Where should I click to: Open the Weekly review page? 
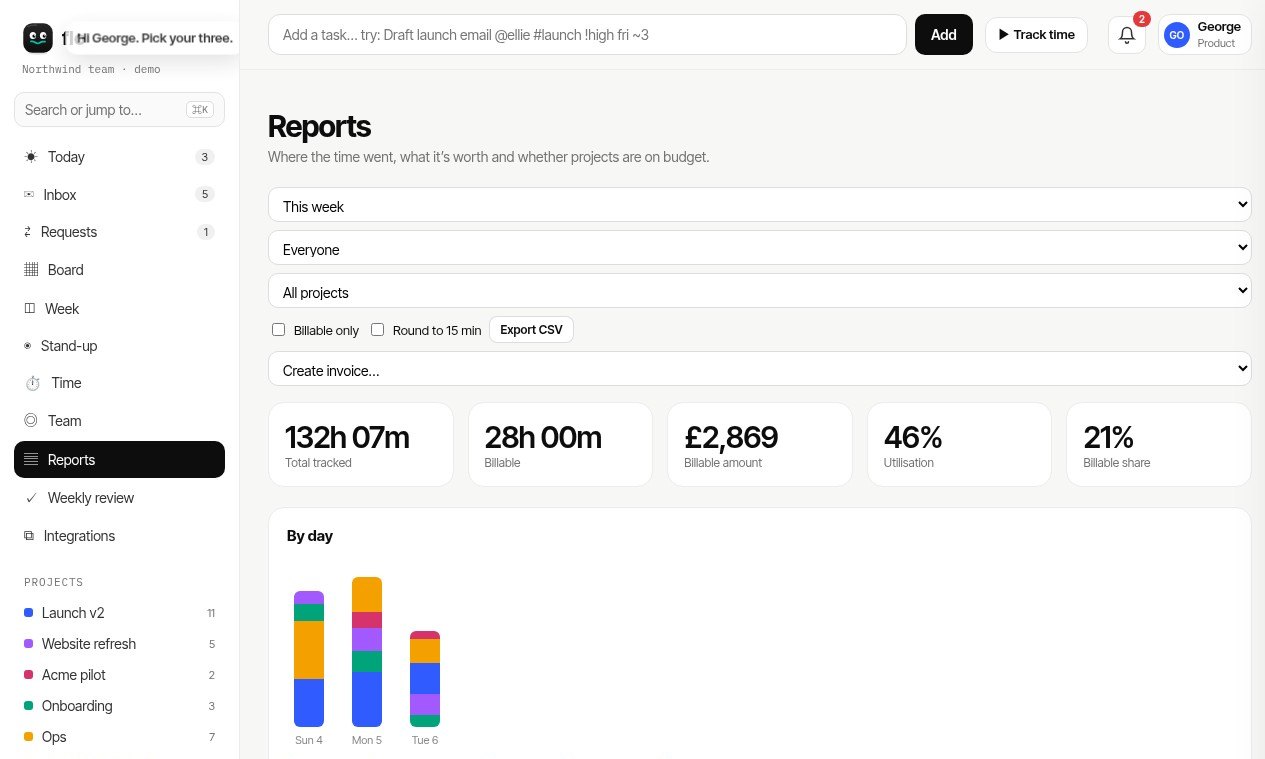click(x=119, y=498)
